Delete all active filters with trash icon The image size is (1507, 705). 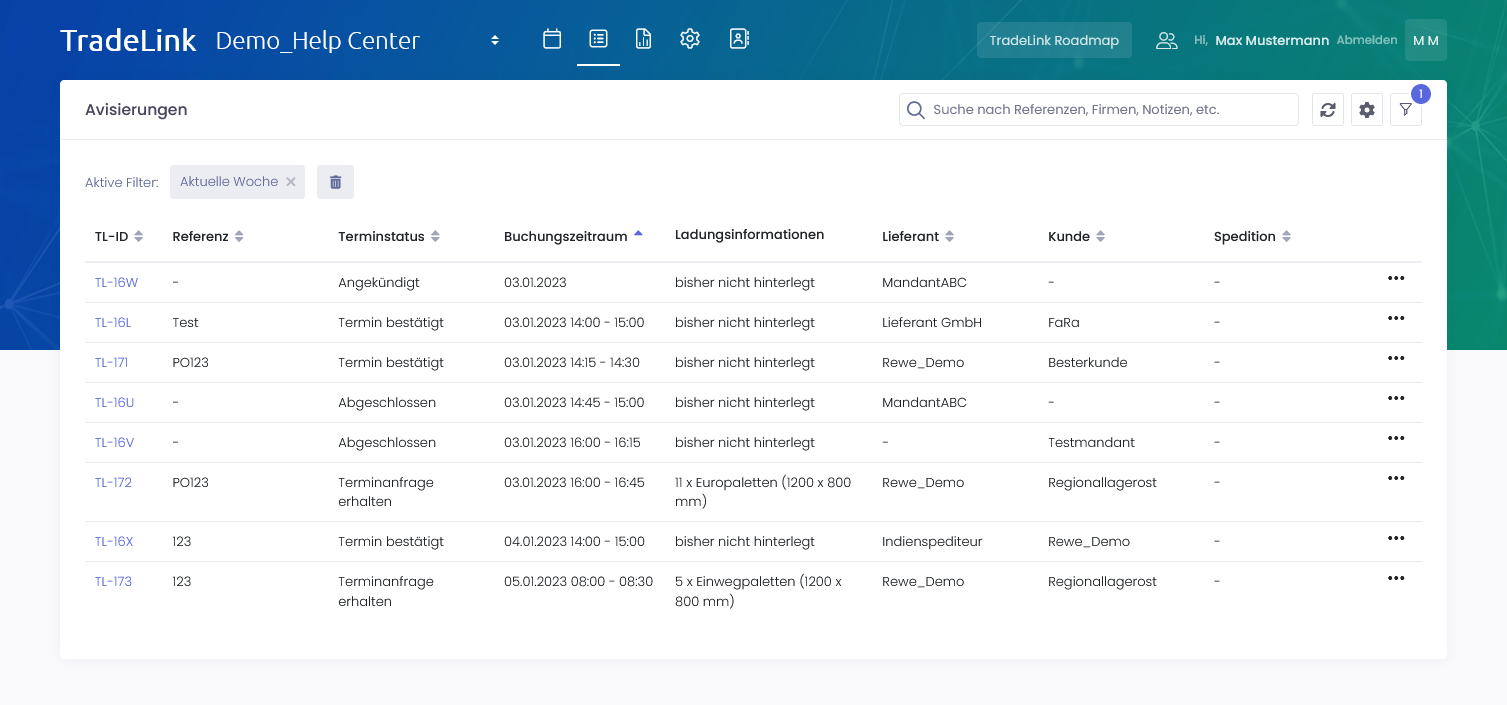[x=335, y=182]
